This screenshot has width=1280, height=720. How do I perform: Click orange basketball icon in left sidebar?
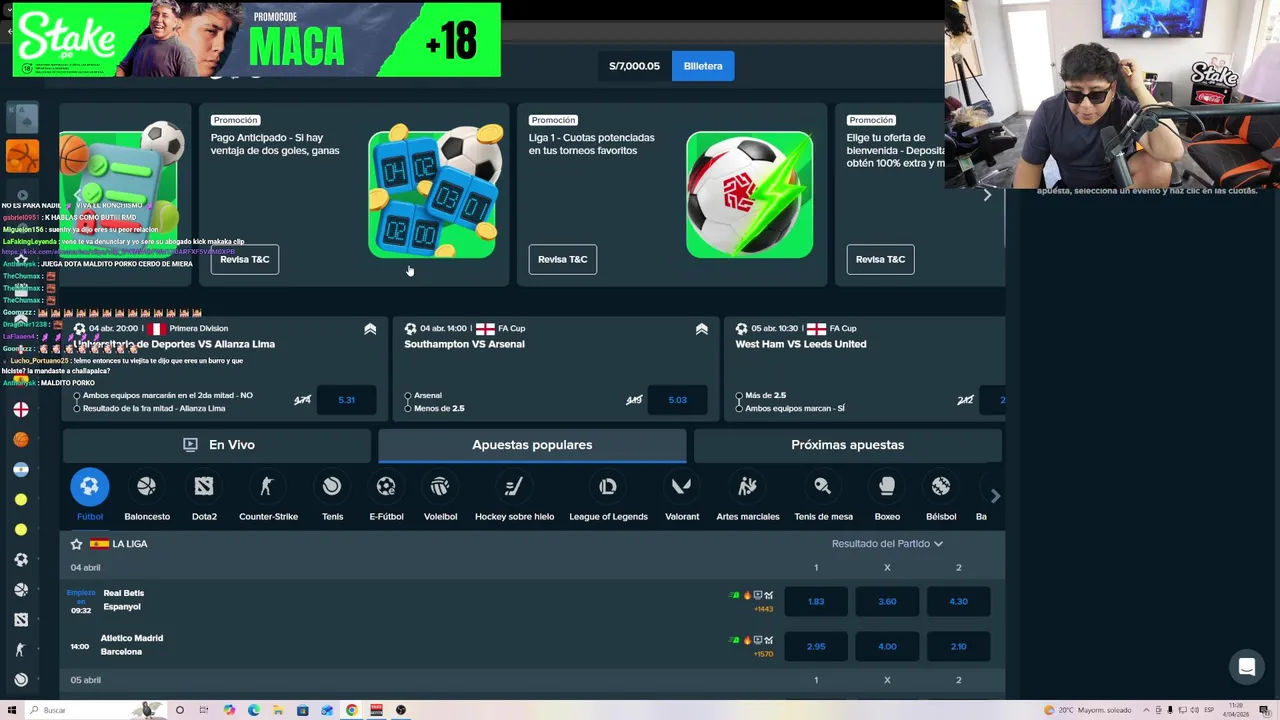pos(21,439)
